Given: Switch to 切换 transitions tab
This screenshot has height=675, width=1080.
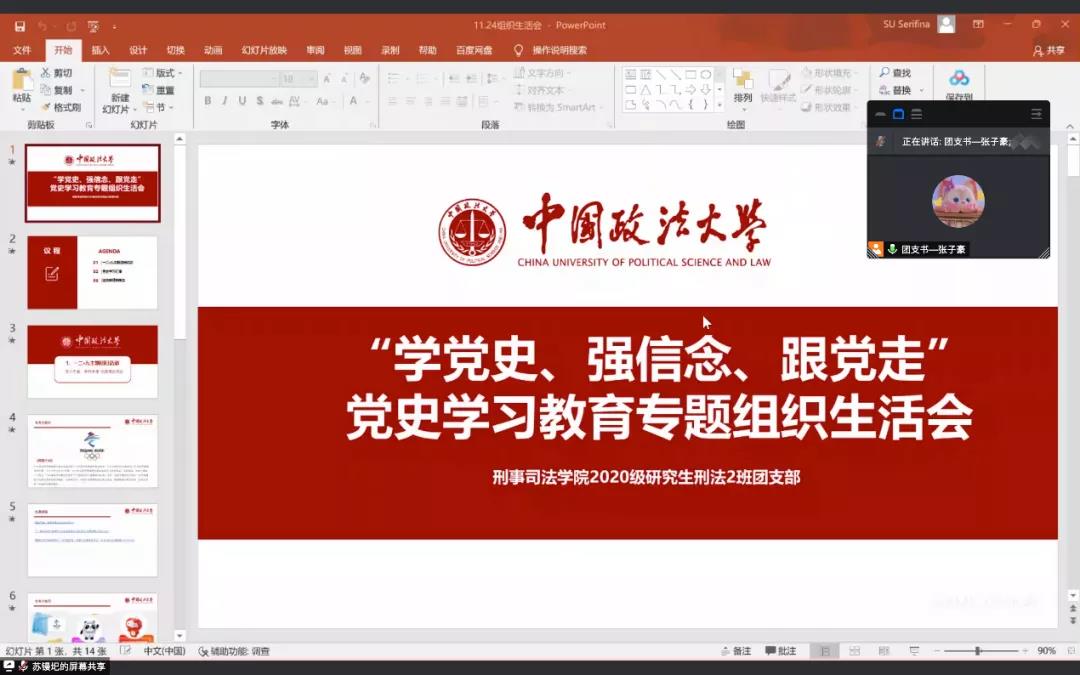Looking at the screenshot, I should [176, 50].
